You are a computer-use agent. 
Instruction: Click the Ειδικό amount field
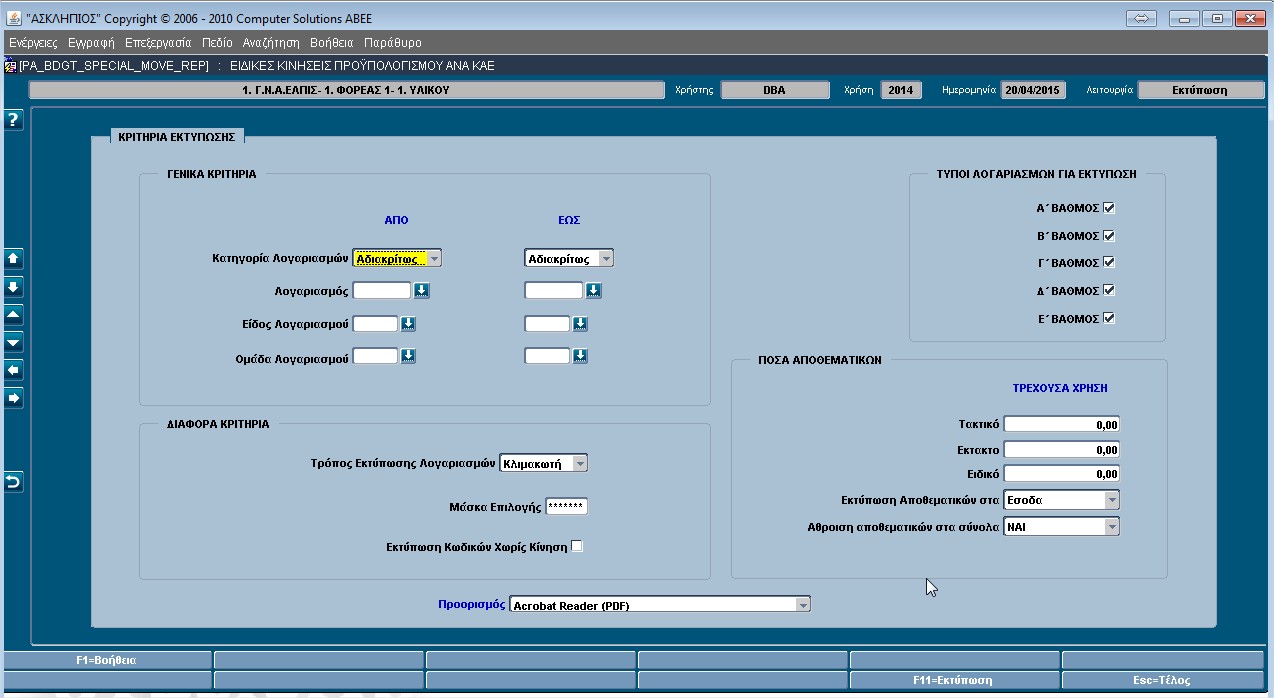click(x=1062, y=474)
